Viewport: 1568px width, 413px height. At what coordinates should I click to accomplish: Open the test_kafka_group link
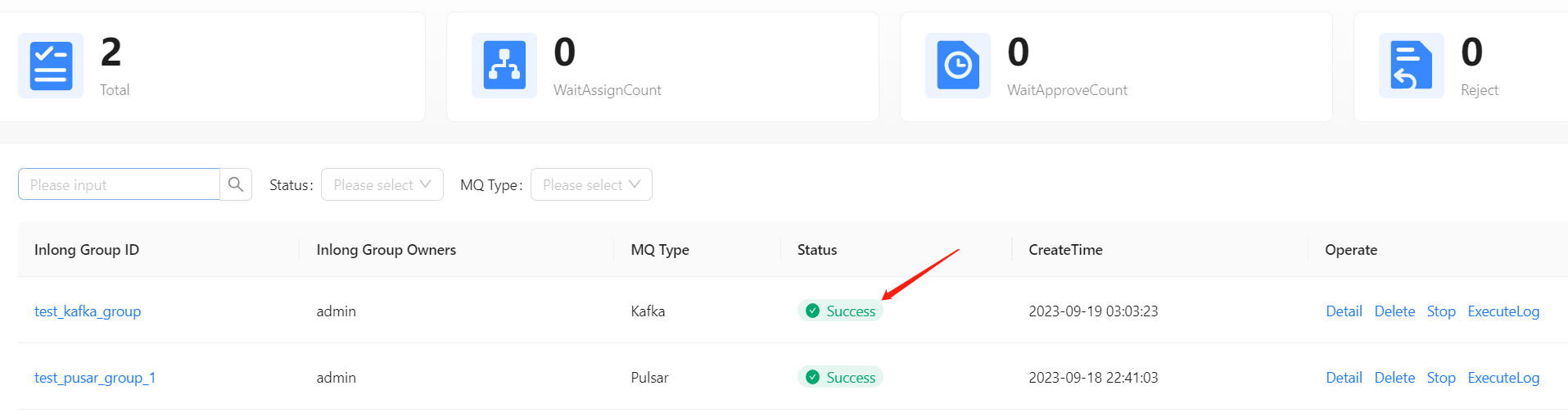[88, 311]
